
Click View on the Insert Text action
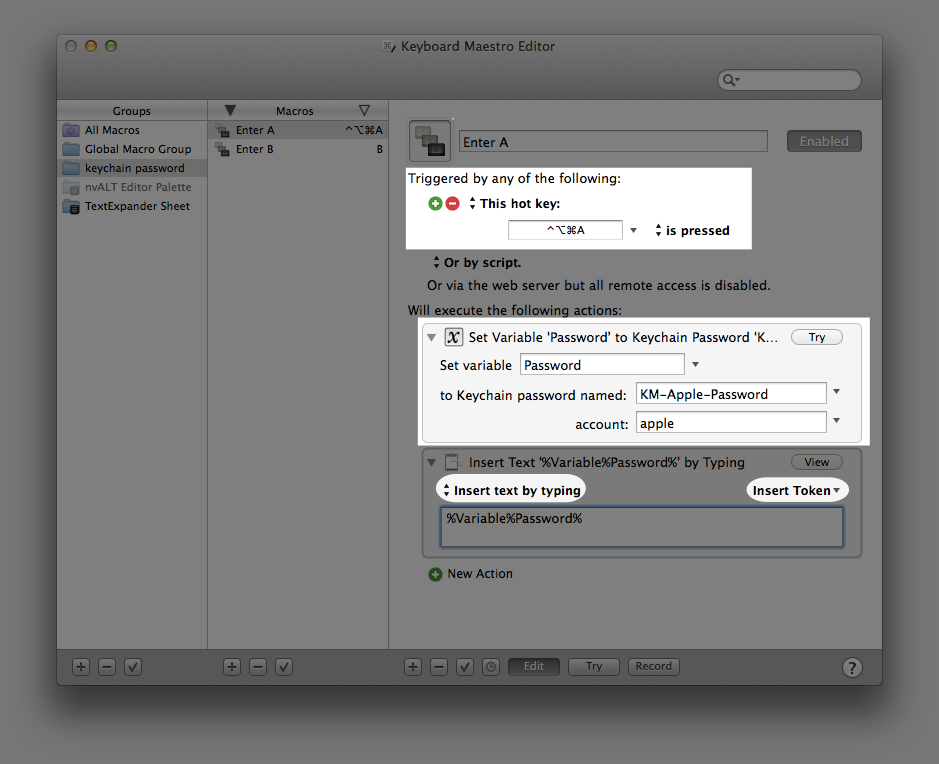[817, 462]
